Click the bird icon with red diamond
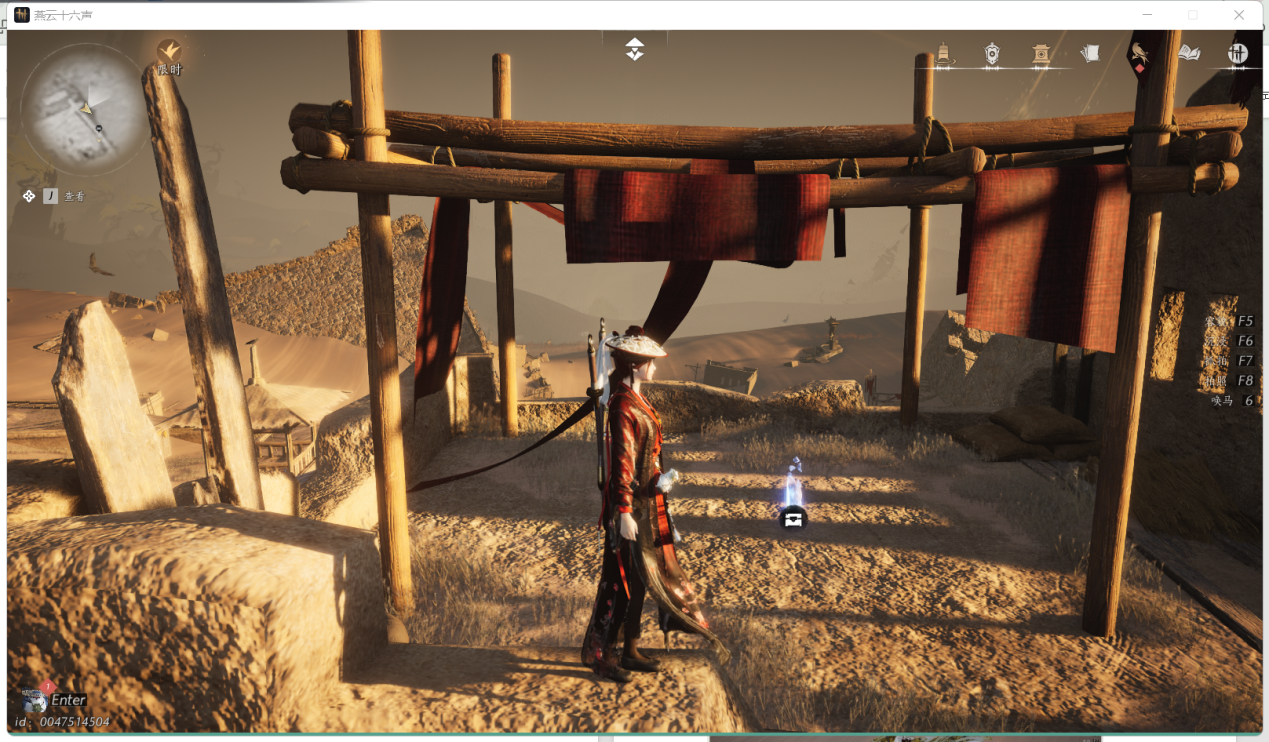1269x742 pixels. pyautogui.click(x=1139, y=54)
